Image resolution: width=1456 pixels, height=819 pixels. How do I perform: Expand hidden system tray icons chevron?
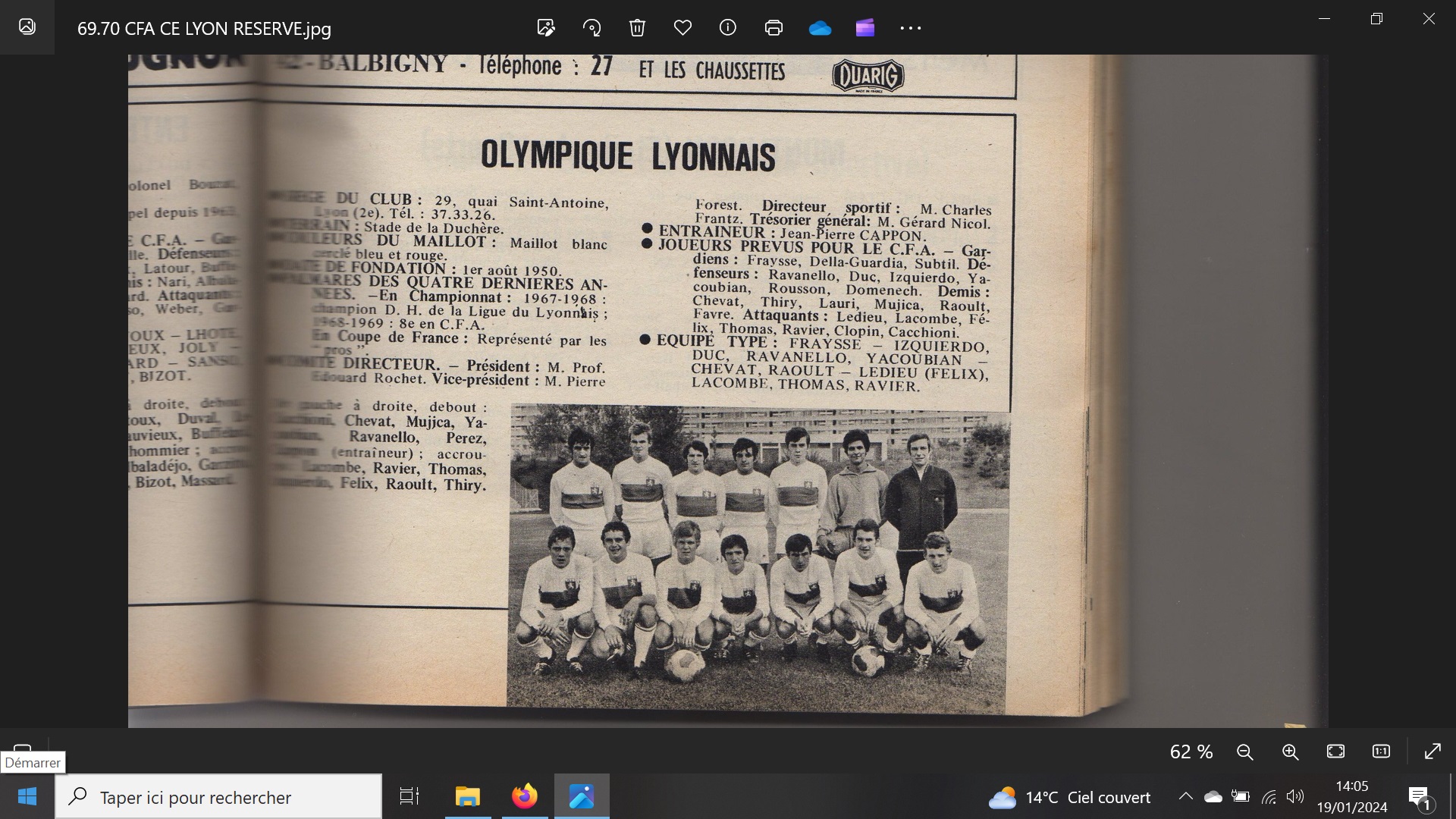[1185, 796]
